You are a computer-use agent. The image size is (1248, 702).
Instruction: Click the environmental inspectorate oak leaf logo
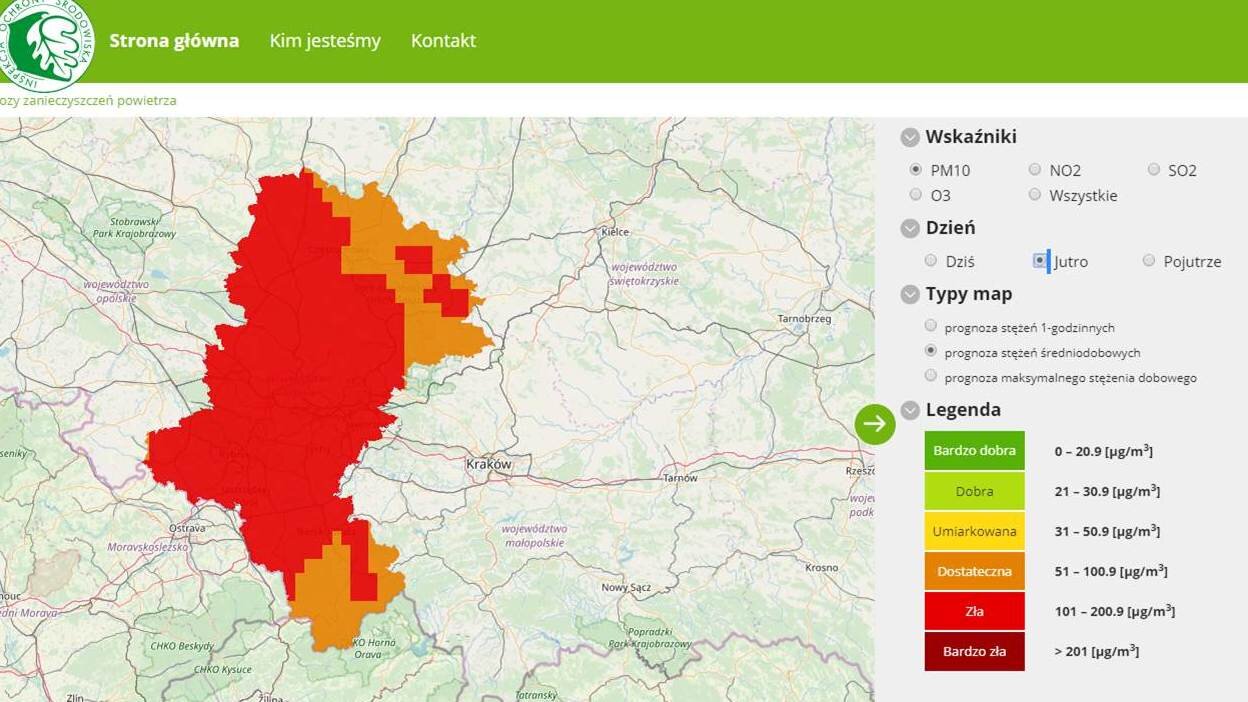pos(45,42)
